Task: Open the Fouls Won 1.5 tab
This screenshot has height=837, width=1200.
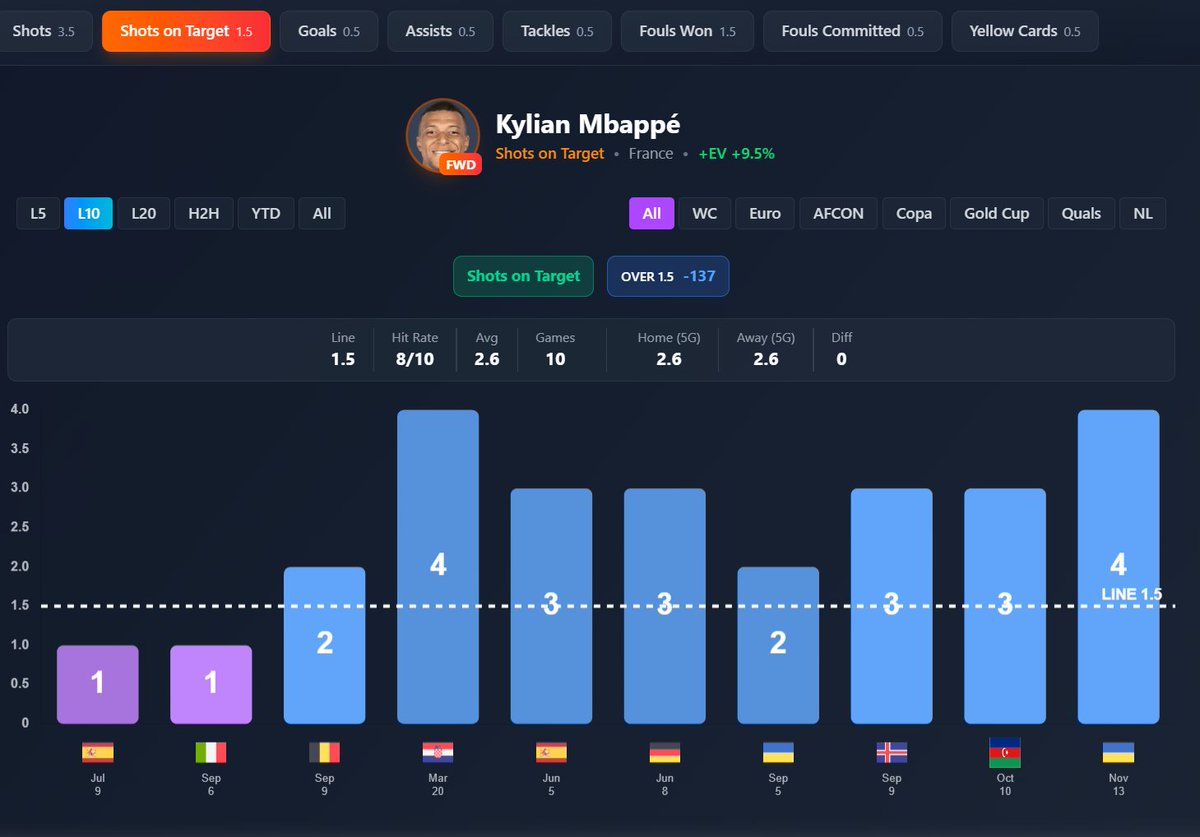Action: coord(687,31)
